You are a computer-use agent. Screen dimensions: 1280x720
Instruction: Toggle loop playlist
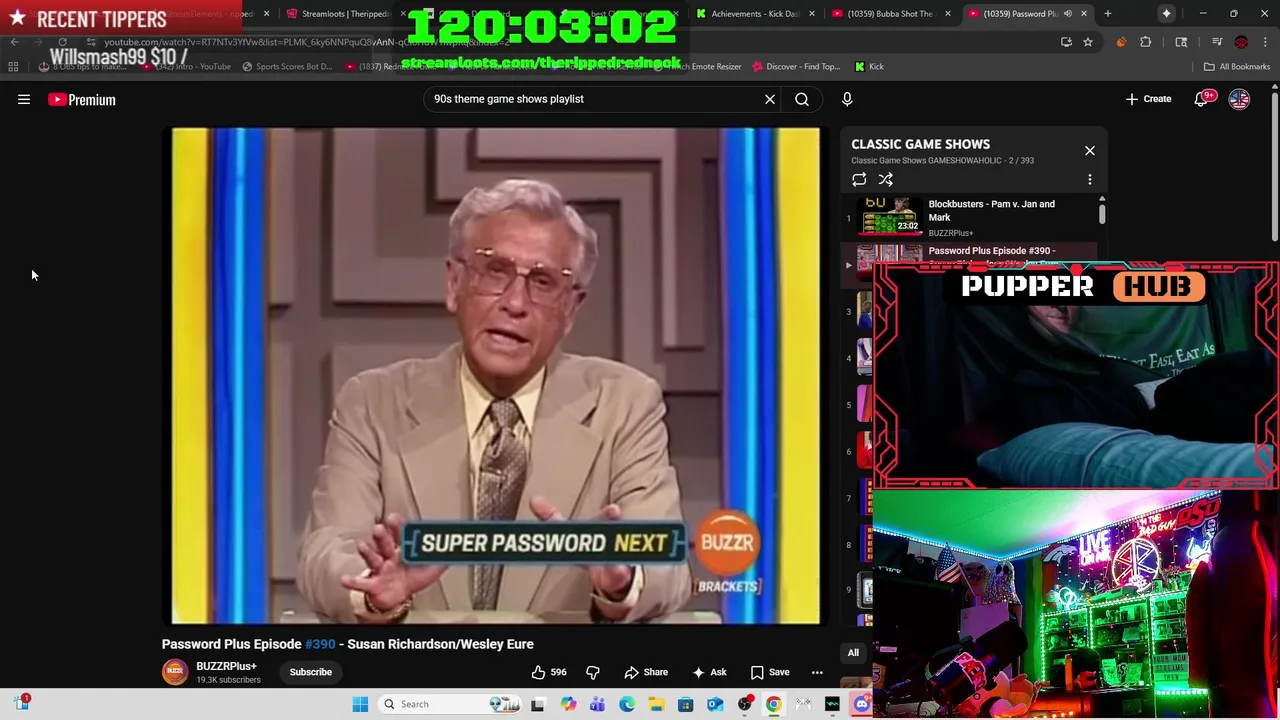pos(859,179)
